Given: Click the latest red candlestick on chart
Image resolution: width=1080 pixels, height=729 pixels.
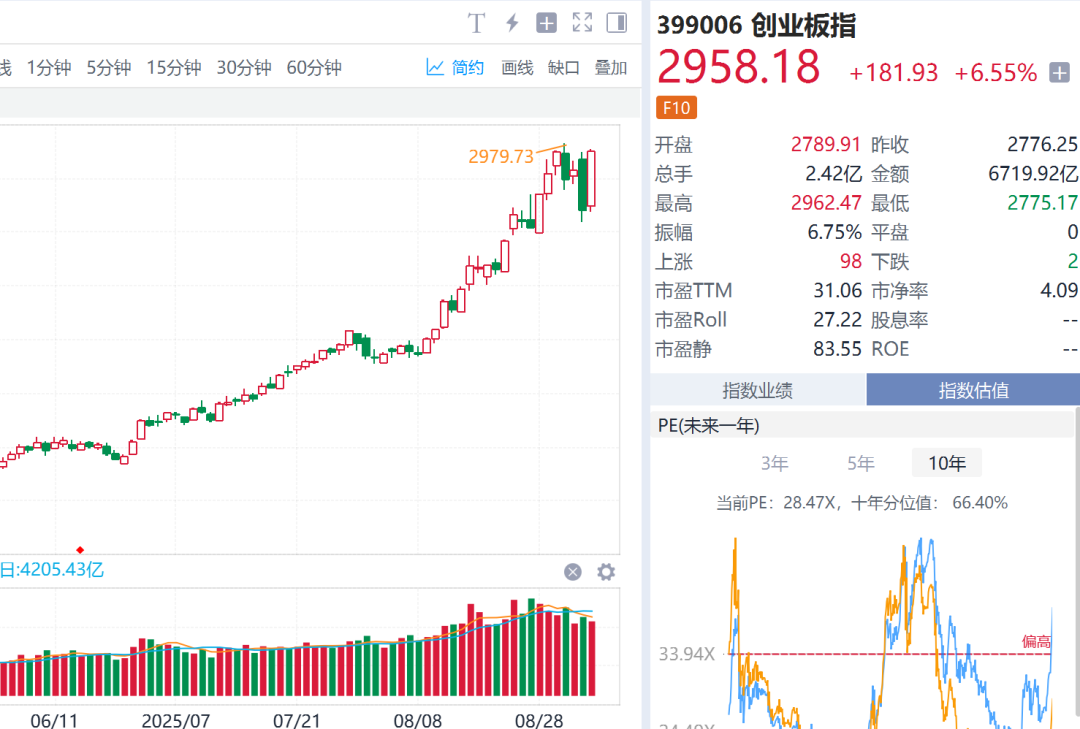Looking at the screenshot, I should (x=591, y=178).
